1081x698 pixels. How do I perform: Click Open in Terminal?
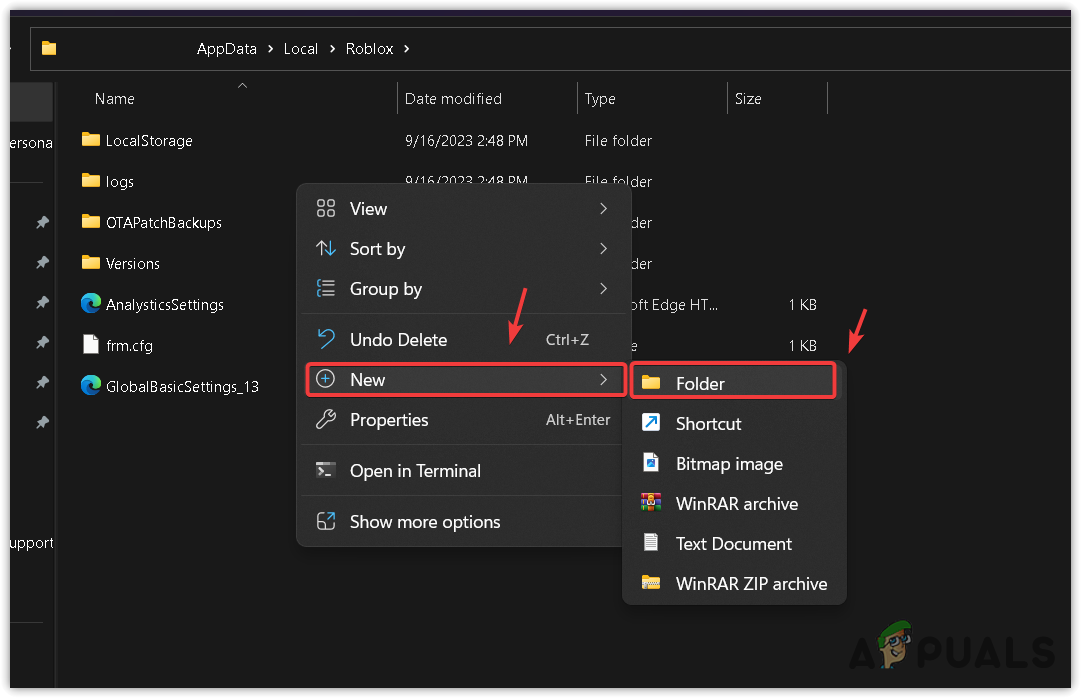coord(415,471)
